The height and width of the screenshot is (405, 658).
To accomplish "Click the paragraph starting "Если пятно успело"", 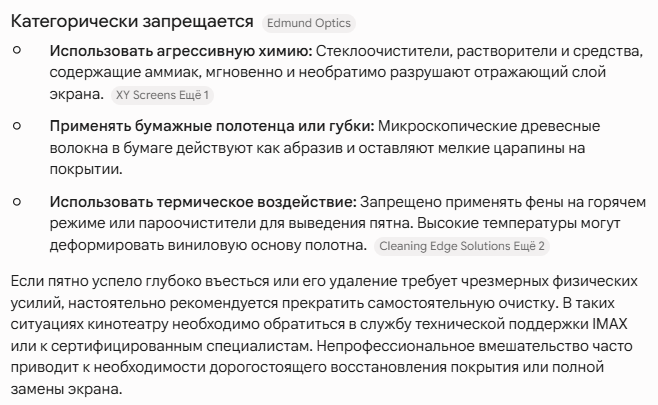I will 324,335.
